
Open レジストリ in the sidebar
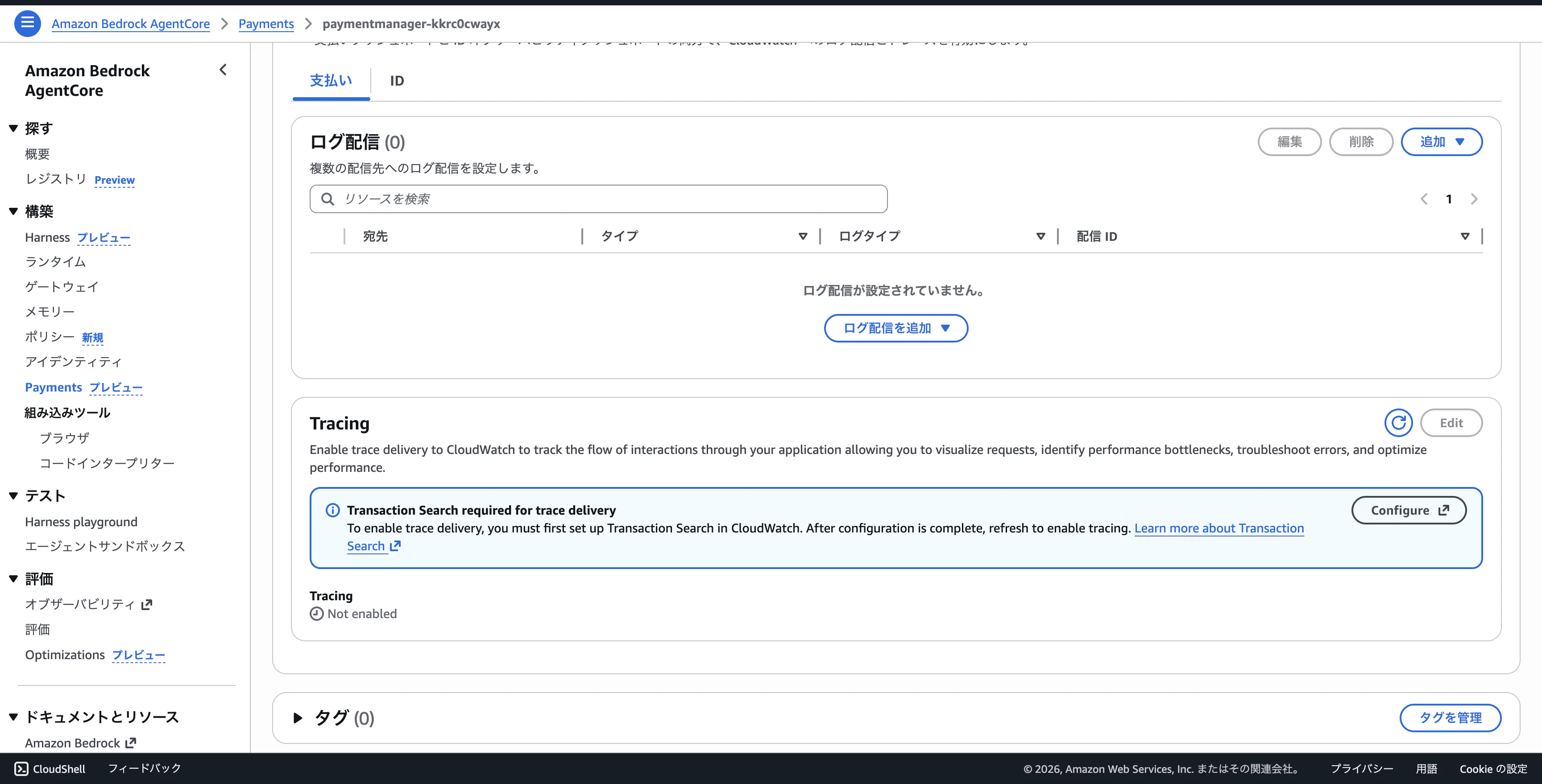[56, 179]
